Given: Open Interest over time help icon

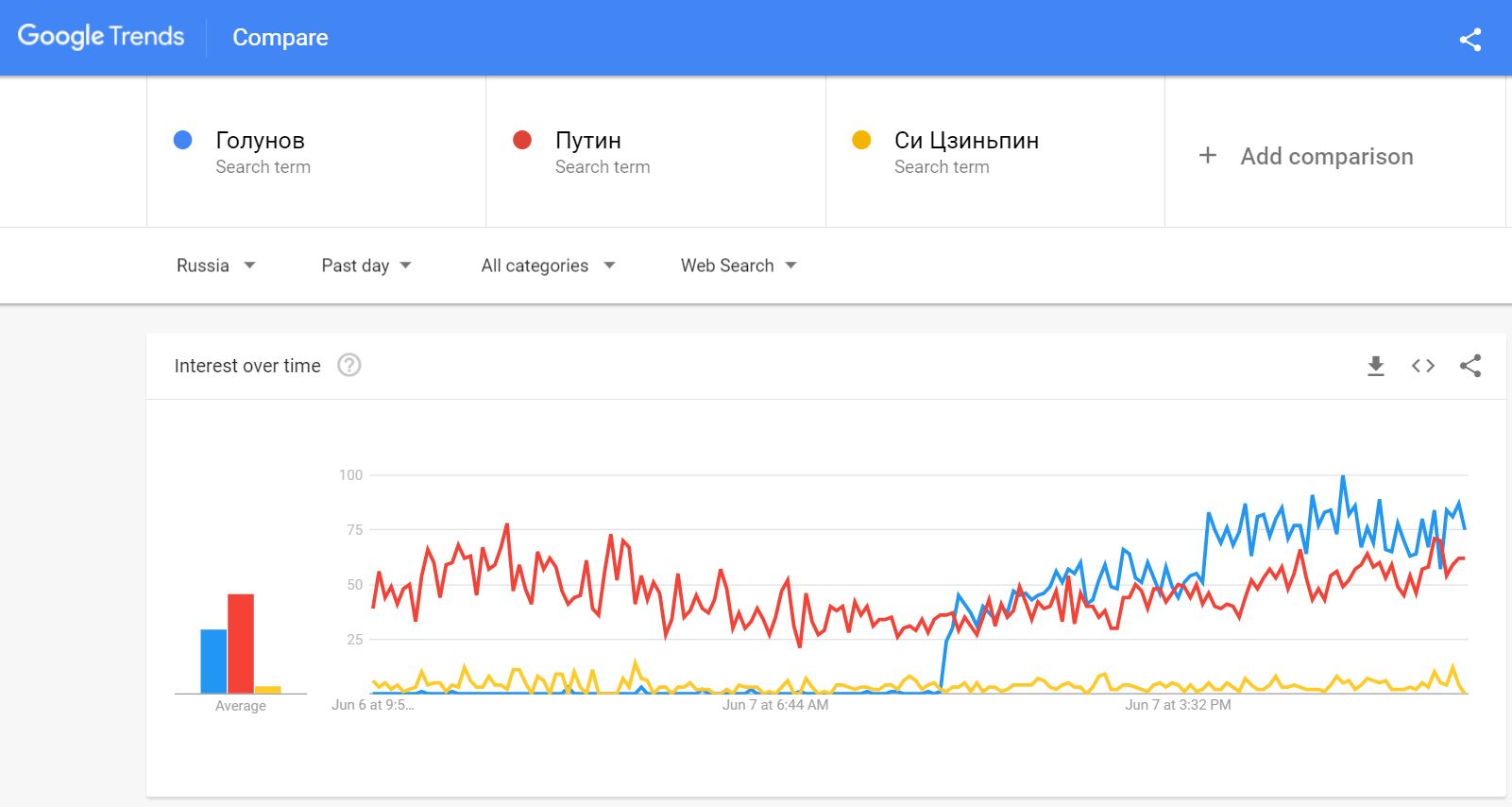Looking at the screenshot, I should pos(349,366).
